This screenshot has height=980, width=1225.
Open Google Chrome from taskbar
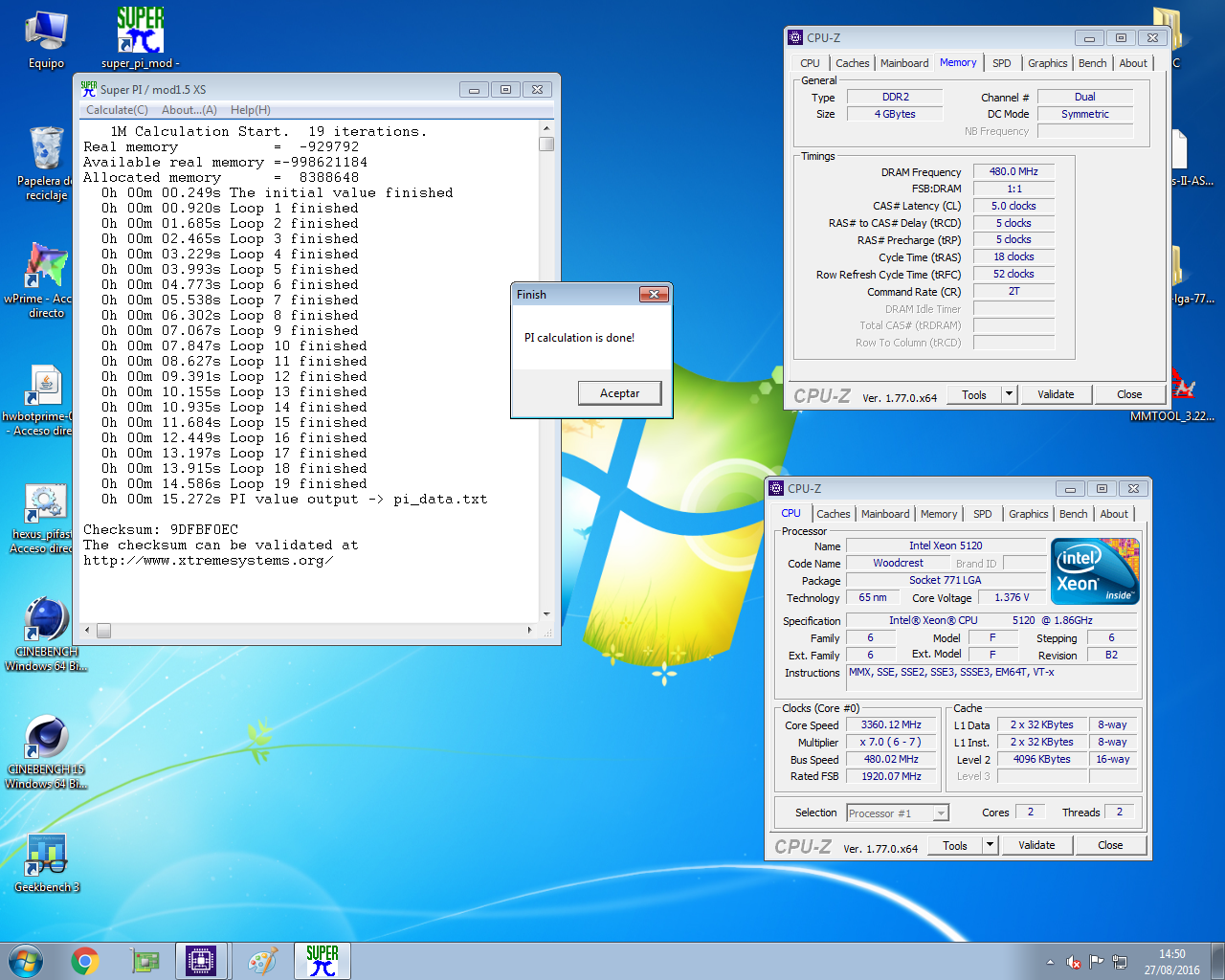coord(85,961)
